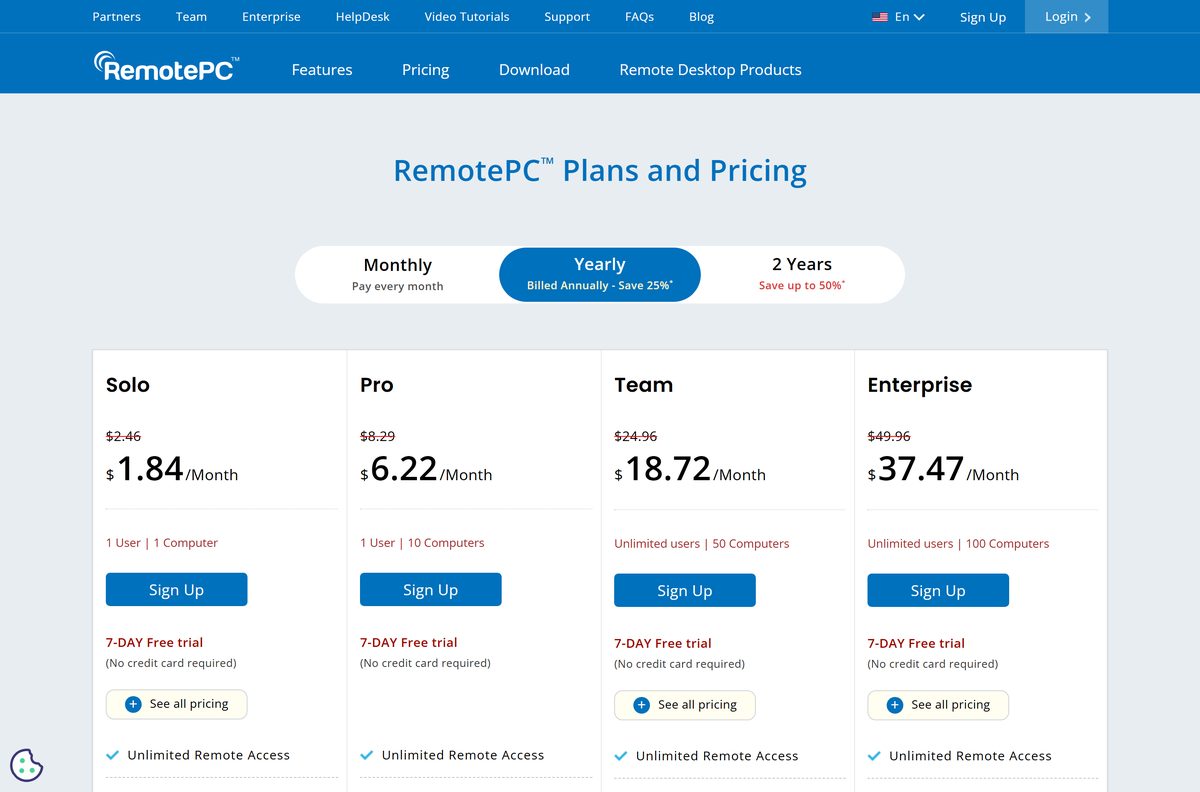
Task: Click the Pro plan heading
Action: (377, 385)
